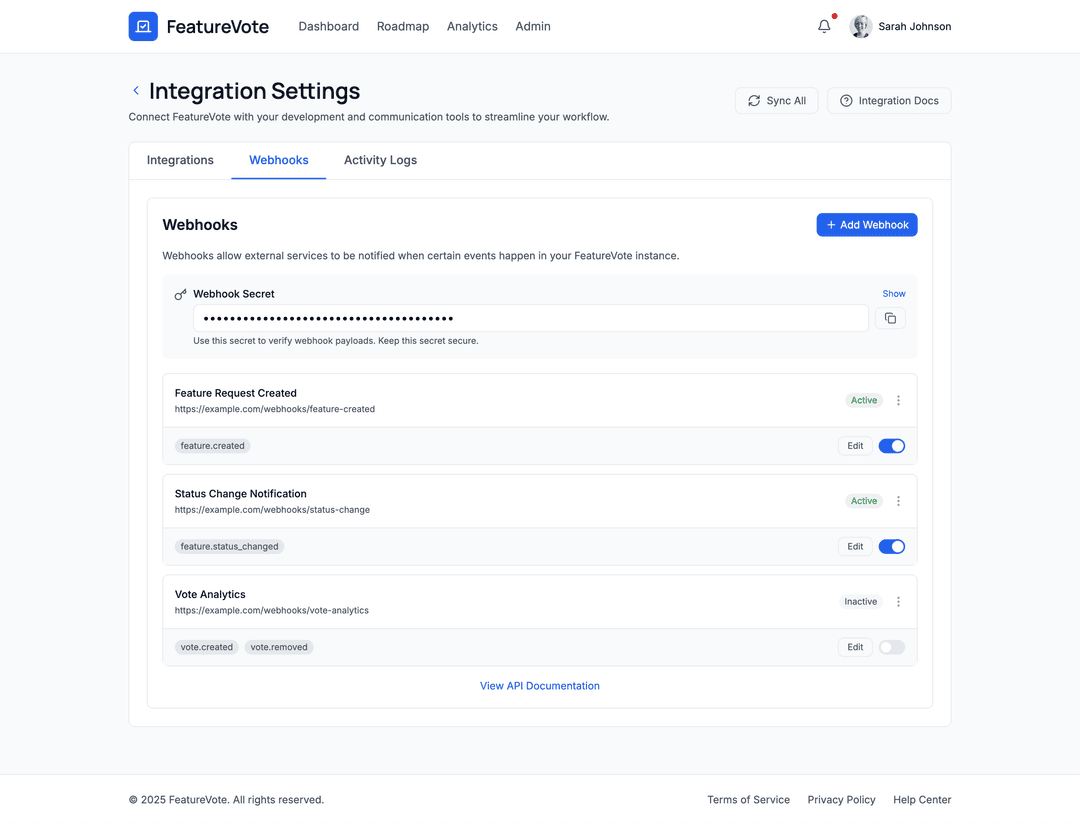Open more options for Feature Request Created
Screen dimensions: 1080x825
pyautogui.click(x=898, y=401)
